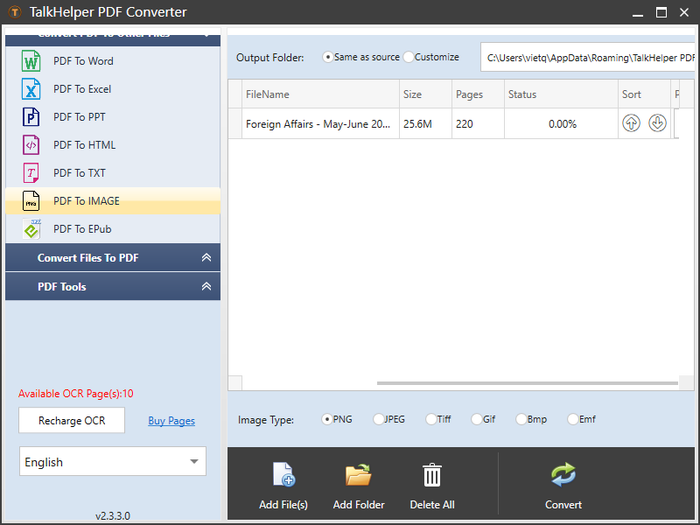Click the v2.3.3.0 version text
700x525 pixels.
[112, 516]
